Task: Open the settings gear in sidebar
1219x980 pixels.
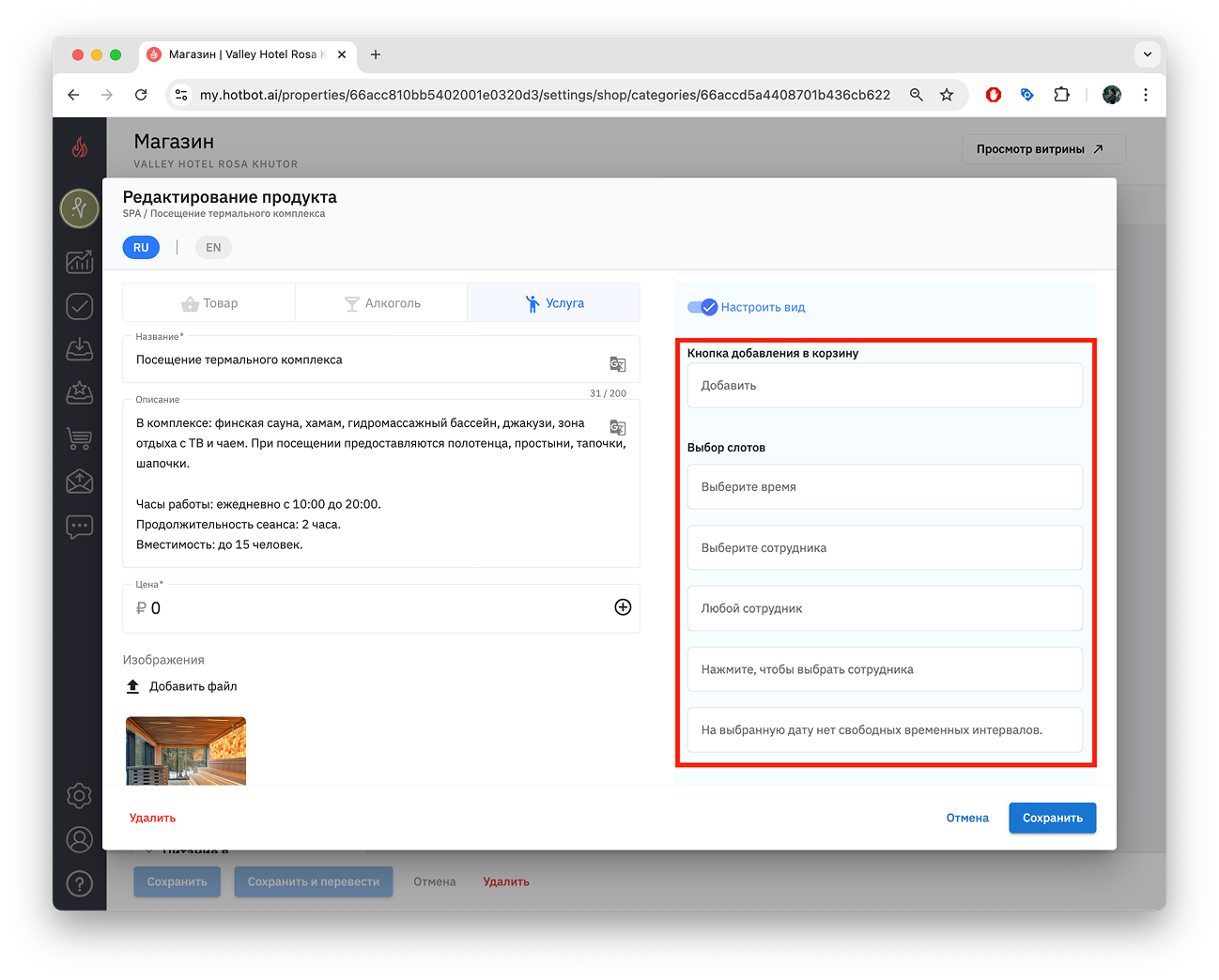Action: pos(80,796)
